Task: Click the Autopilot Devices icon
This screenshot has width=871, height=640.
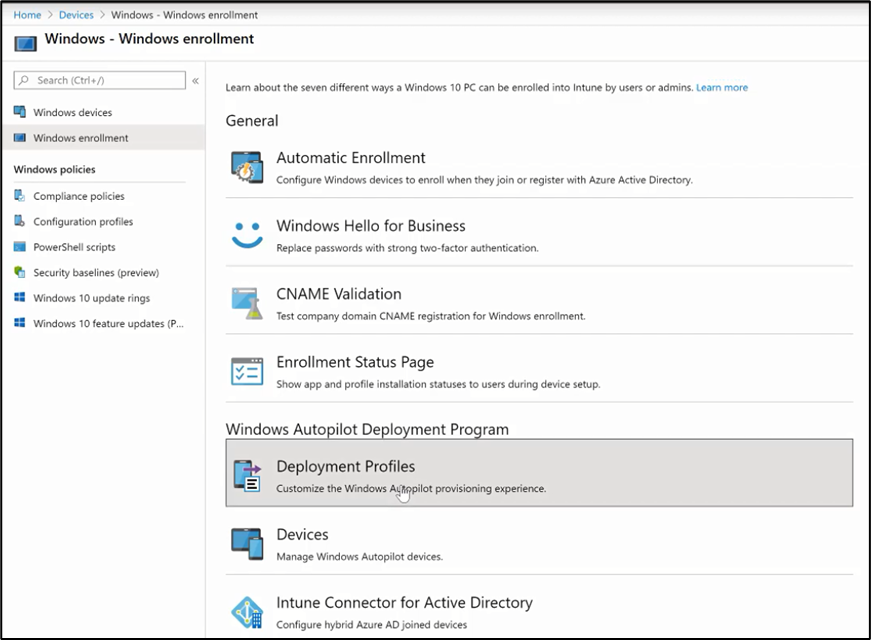Action: 247,544
